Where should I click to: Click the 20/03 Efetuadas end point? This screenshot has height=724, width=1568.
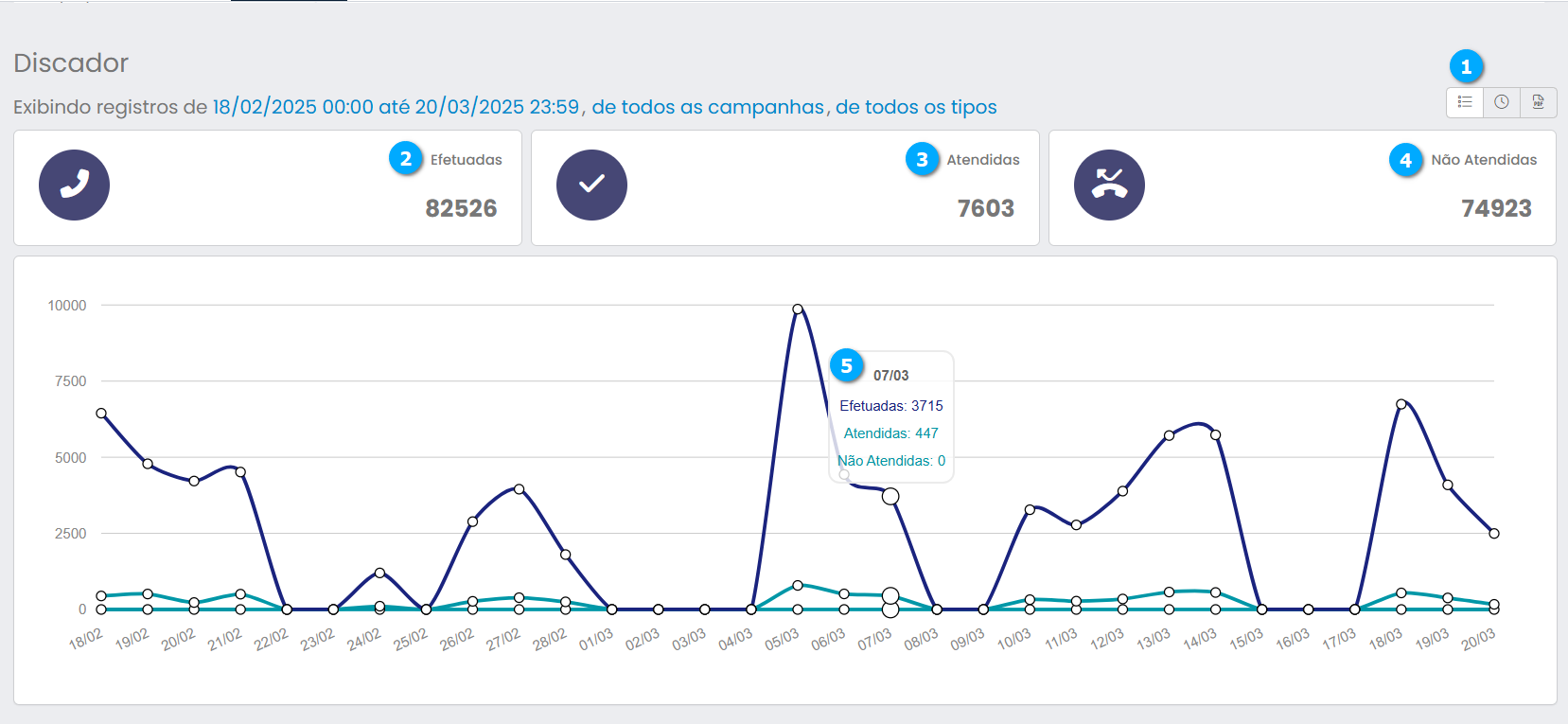click(1494, 534)
